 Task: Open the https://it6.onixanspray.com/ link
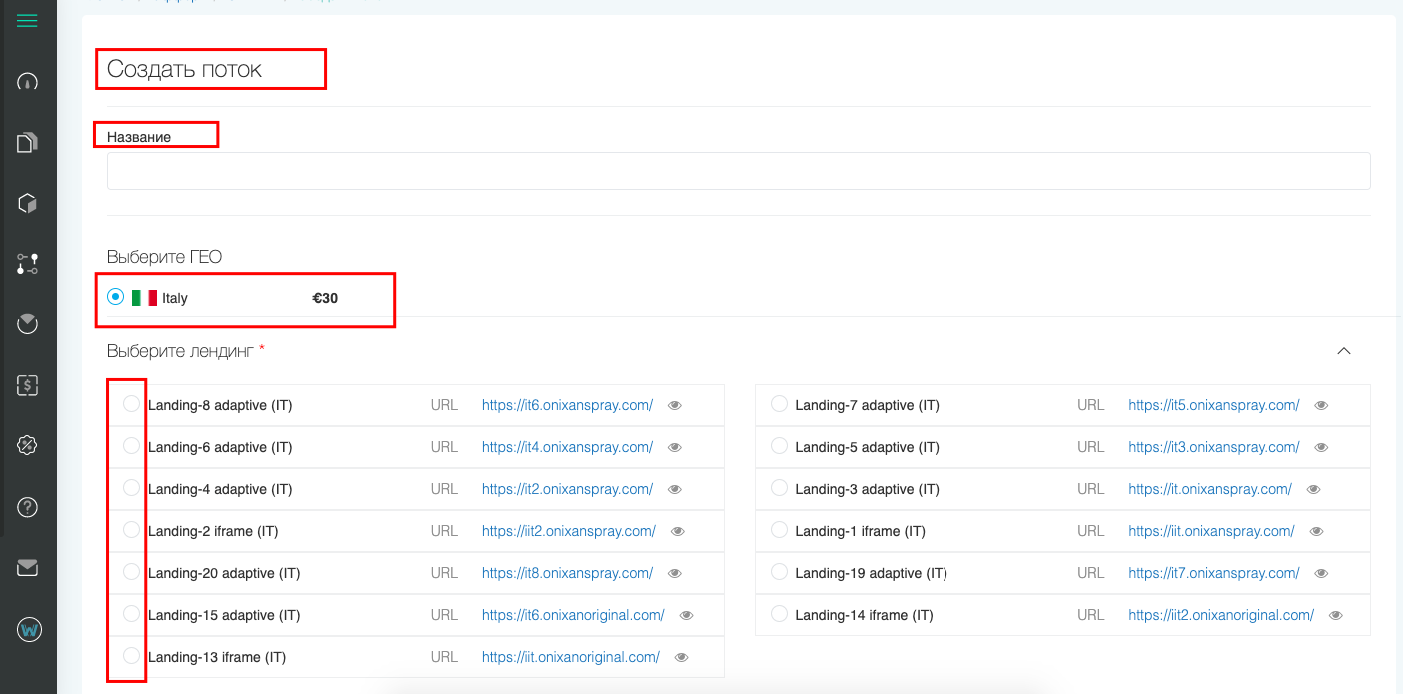(x=567, y=405)
